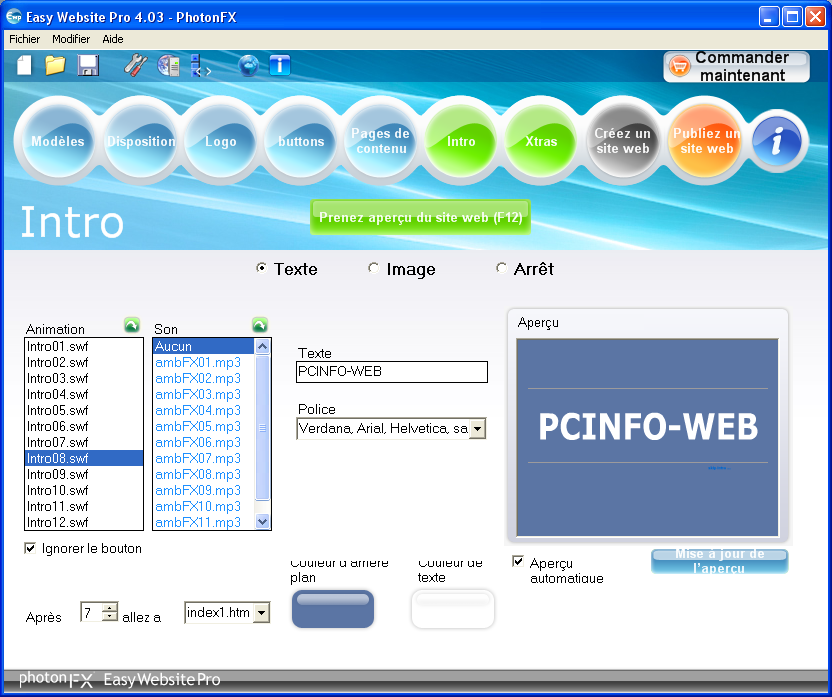The image size is (832, 697).
Task: Open the green Xtras step bubble
Action: coord(541,141)
